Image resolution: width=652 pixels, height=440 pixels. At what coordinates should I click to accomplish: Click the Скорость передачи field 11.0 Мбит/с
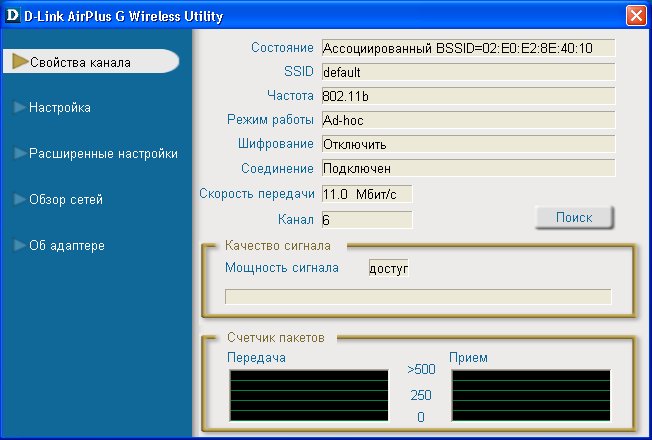[367, 194]
